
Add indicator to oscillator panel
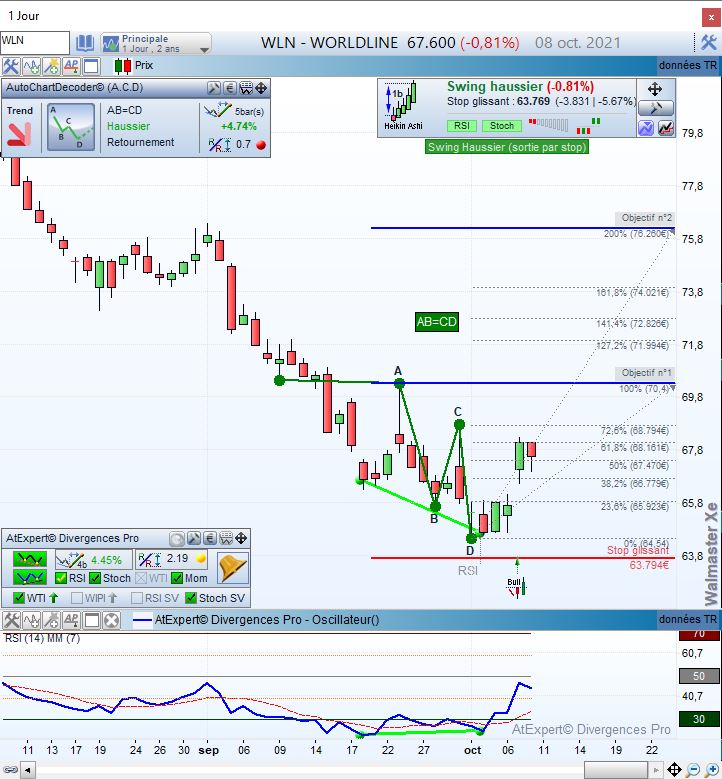pos(31,620)
